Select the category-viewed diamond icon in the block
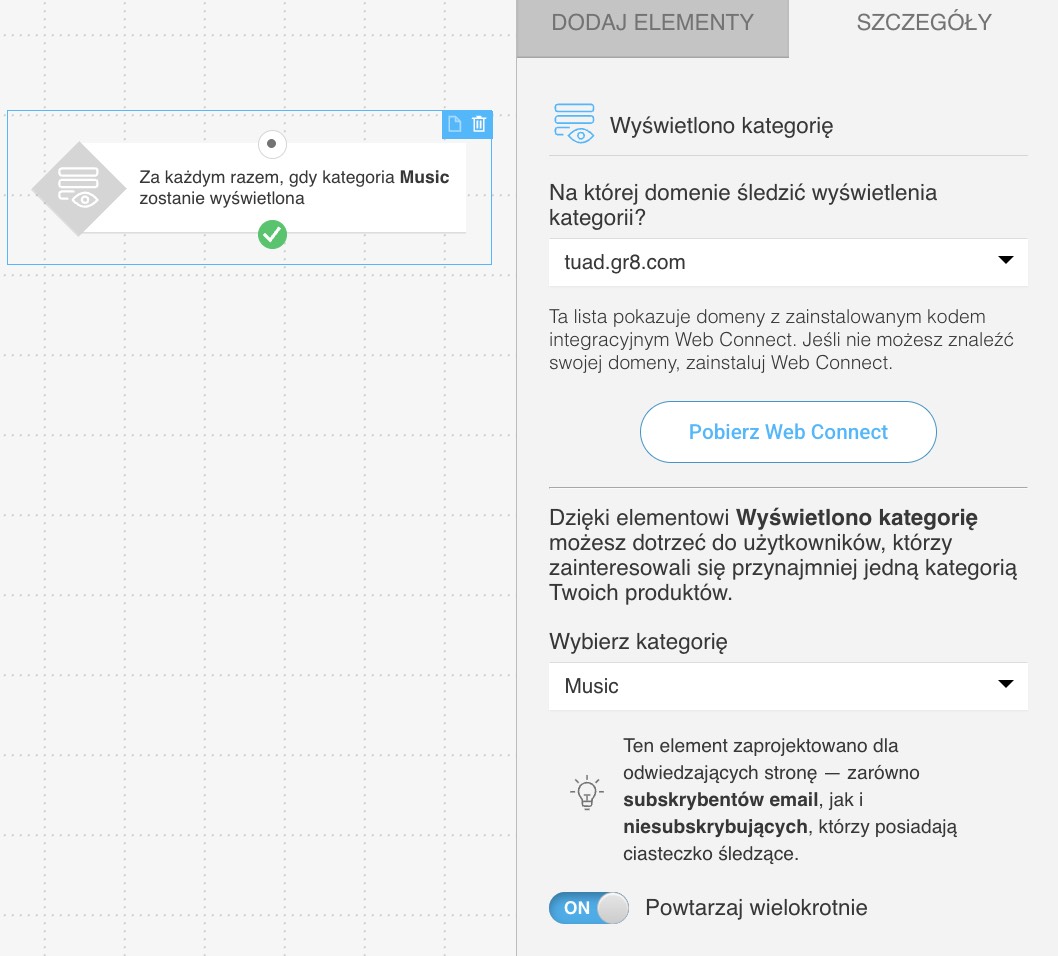The width and height of the screenshot is (1058, 956). (79, 188)
